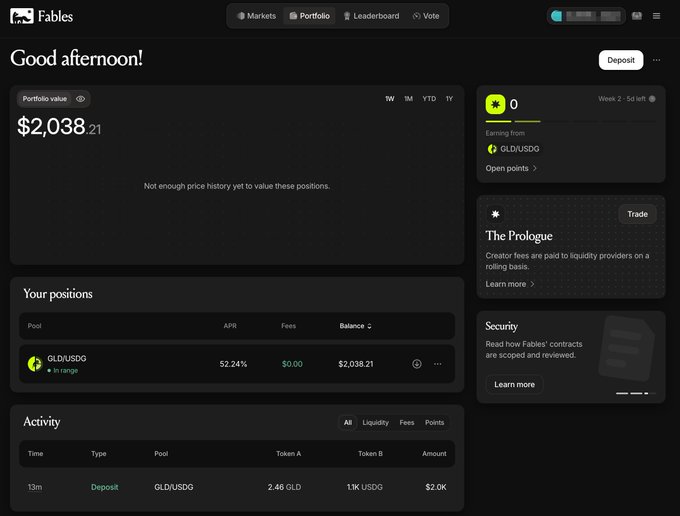Select the 1W chart range

tap(389, 99)
